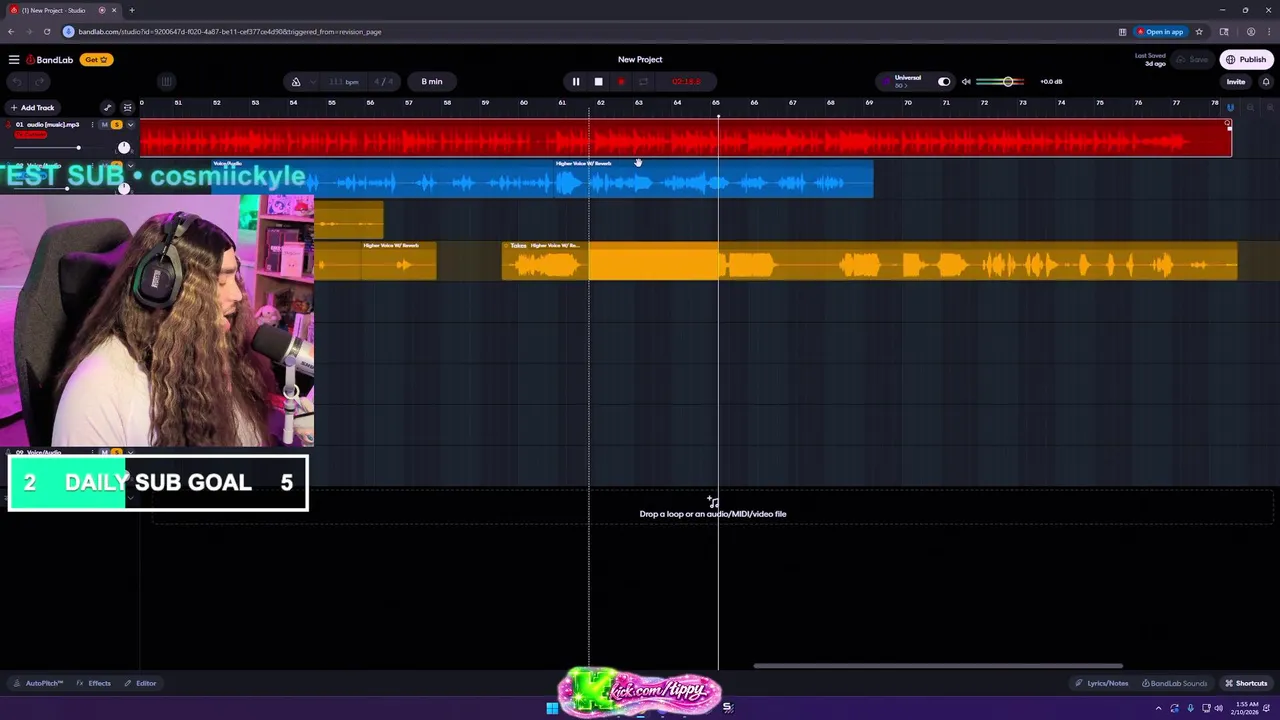Mute the 01 audio [music].mp3 track

pyautogui.click(x=104, y=125)
